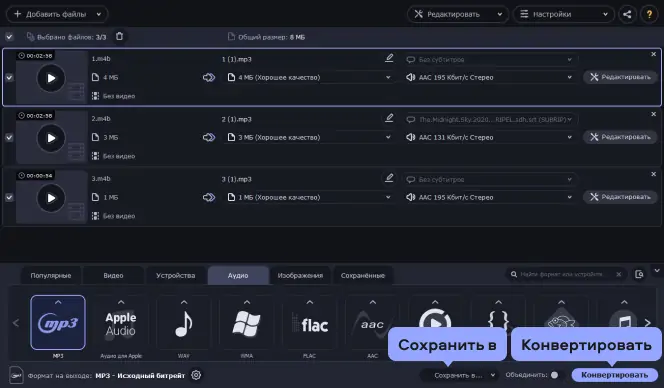
Task: Switch to the Изображения tab
Action: (300, 275)
